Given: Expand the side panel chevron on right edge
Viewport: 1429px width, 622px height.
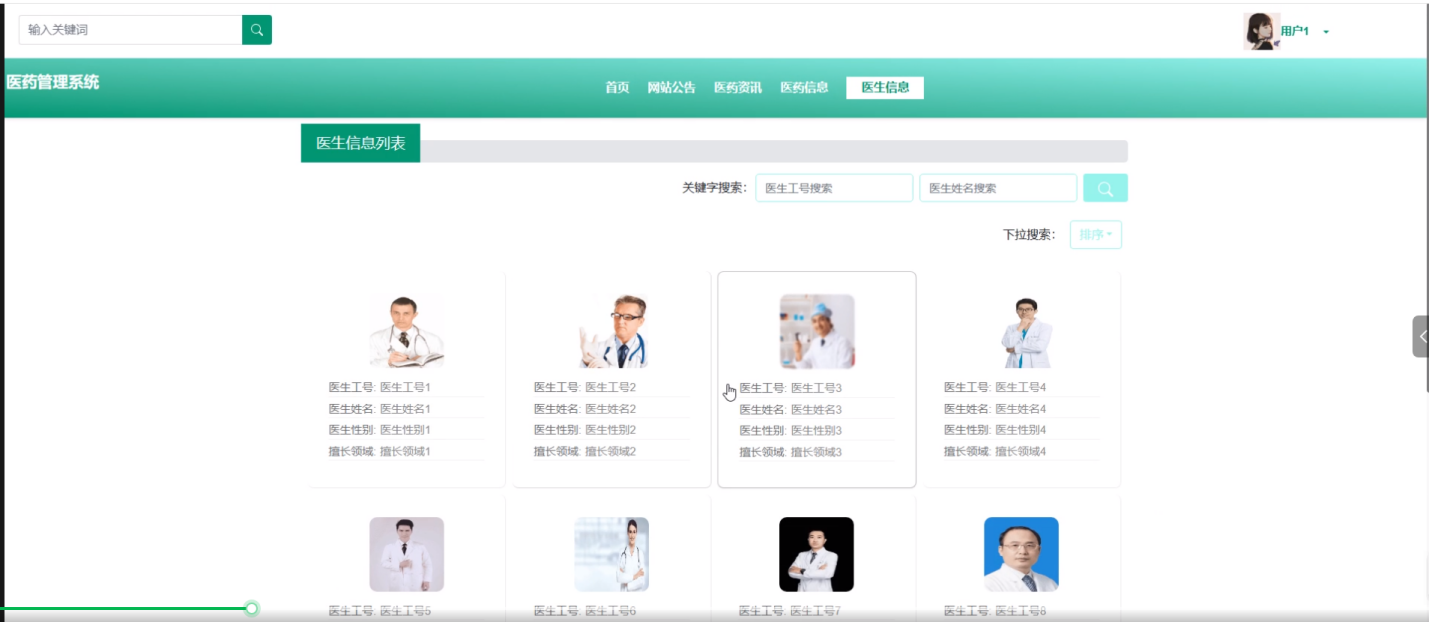Looking at the screenshot, I should [x=1421, y=337].
